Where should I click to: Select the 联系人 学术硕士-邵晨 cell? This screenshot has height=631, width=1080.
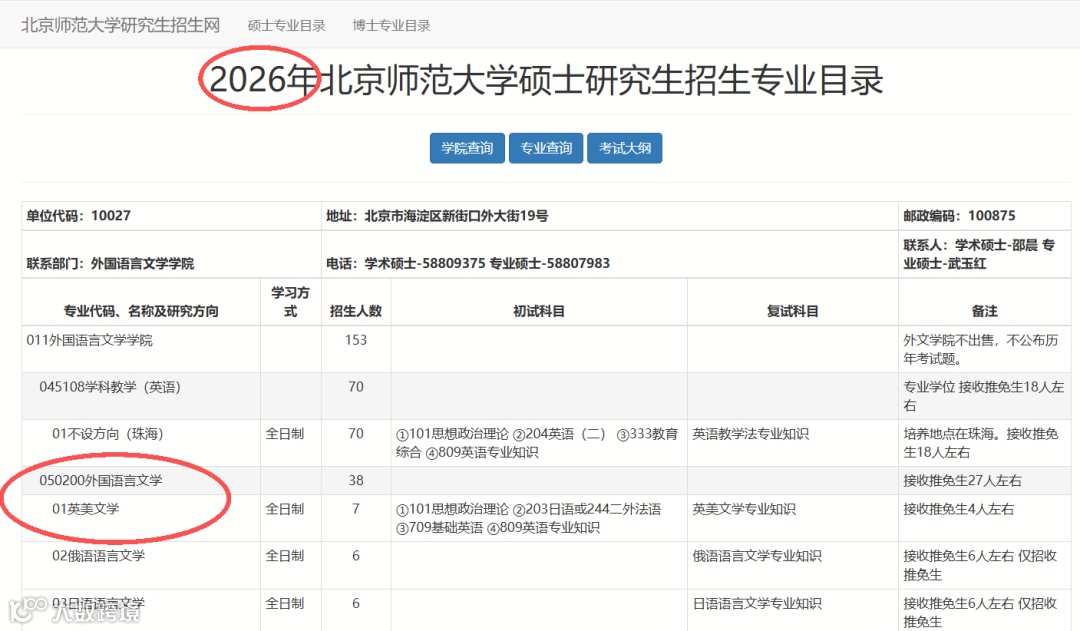(984, 254)
